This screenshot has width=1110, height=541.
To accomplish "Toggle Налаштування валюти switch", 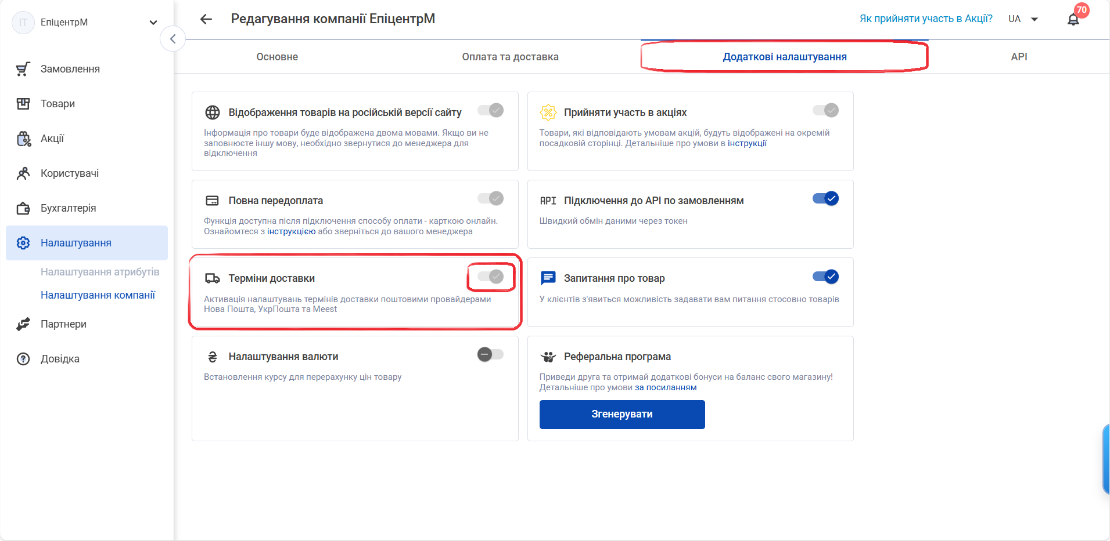I will coord(491,354).
